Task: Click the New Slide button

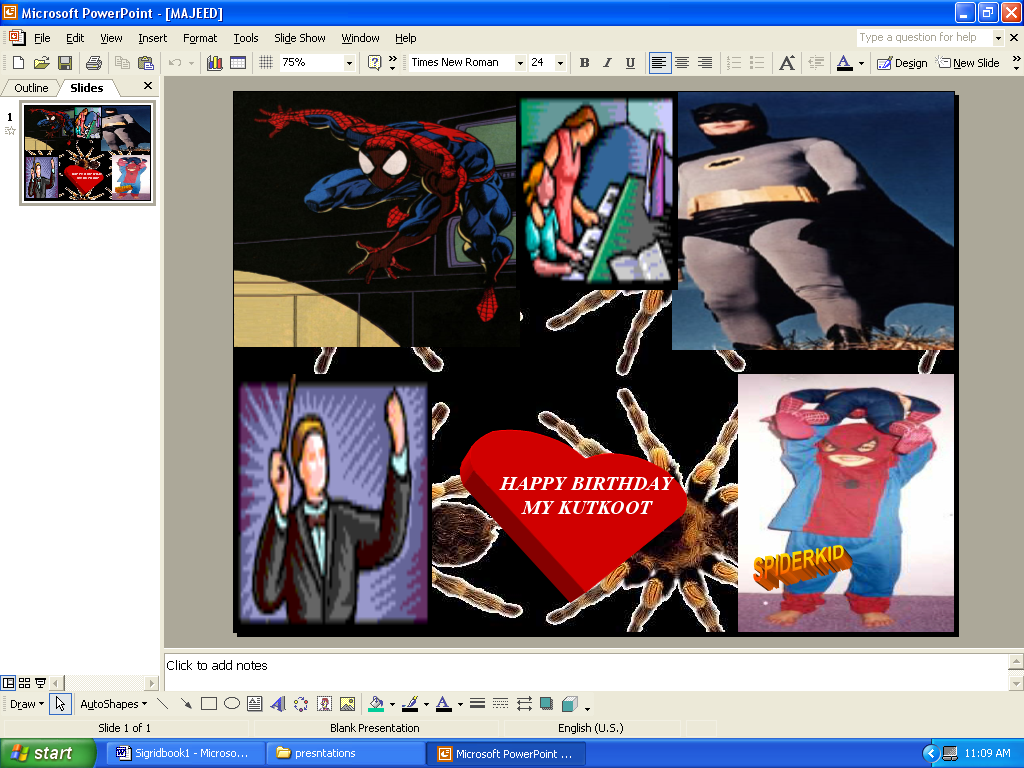Action: click(x=968, y=63)
